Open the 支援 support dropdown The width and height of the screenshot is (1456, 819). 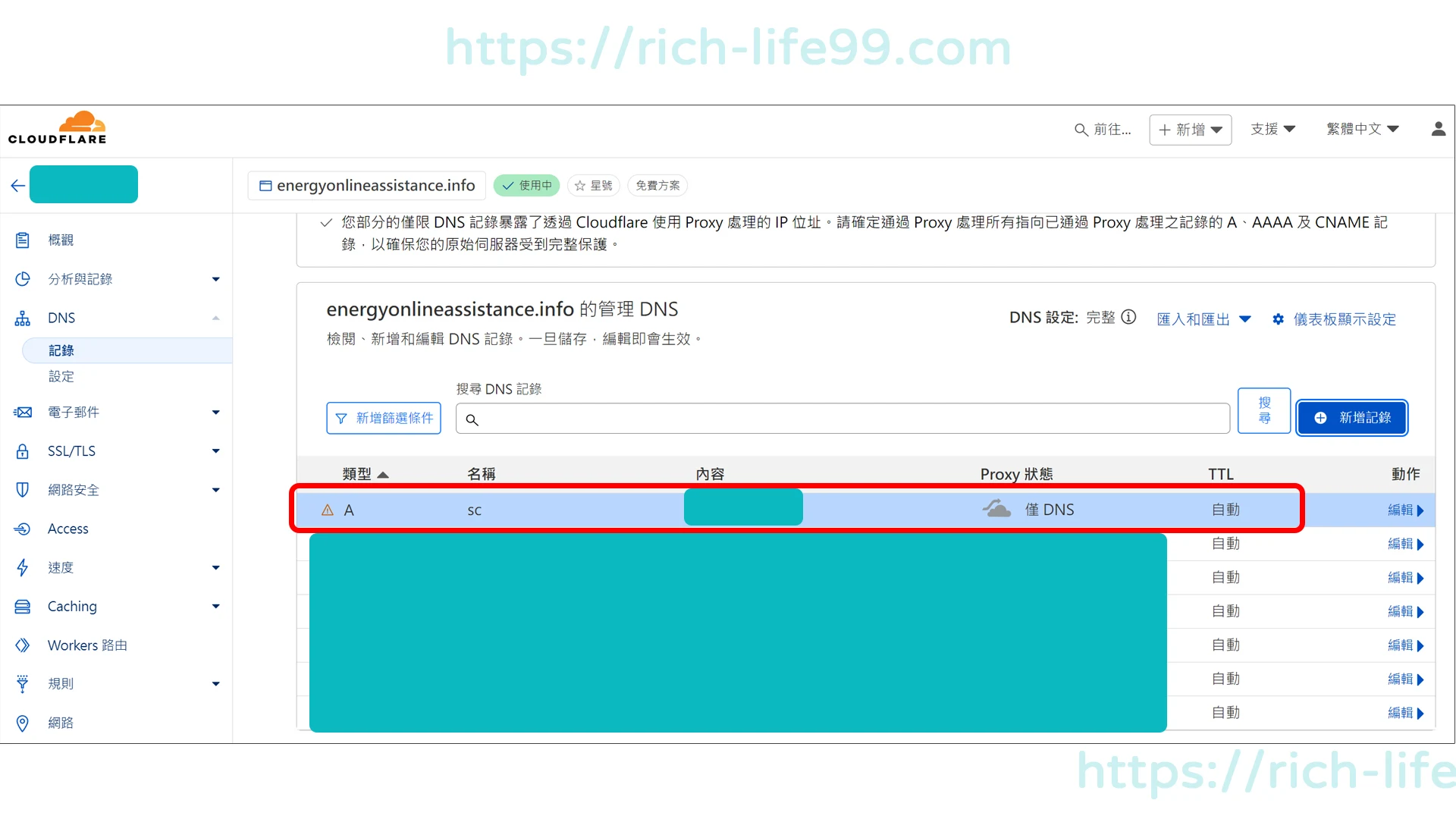1273,129
